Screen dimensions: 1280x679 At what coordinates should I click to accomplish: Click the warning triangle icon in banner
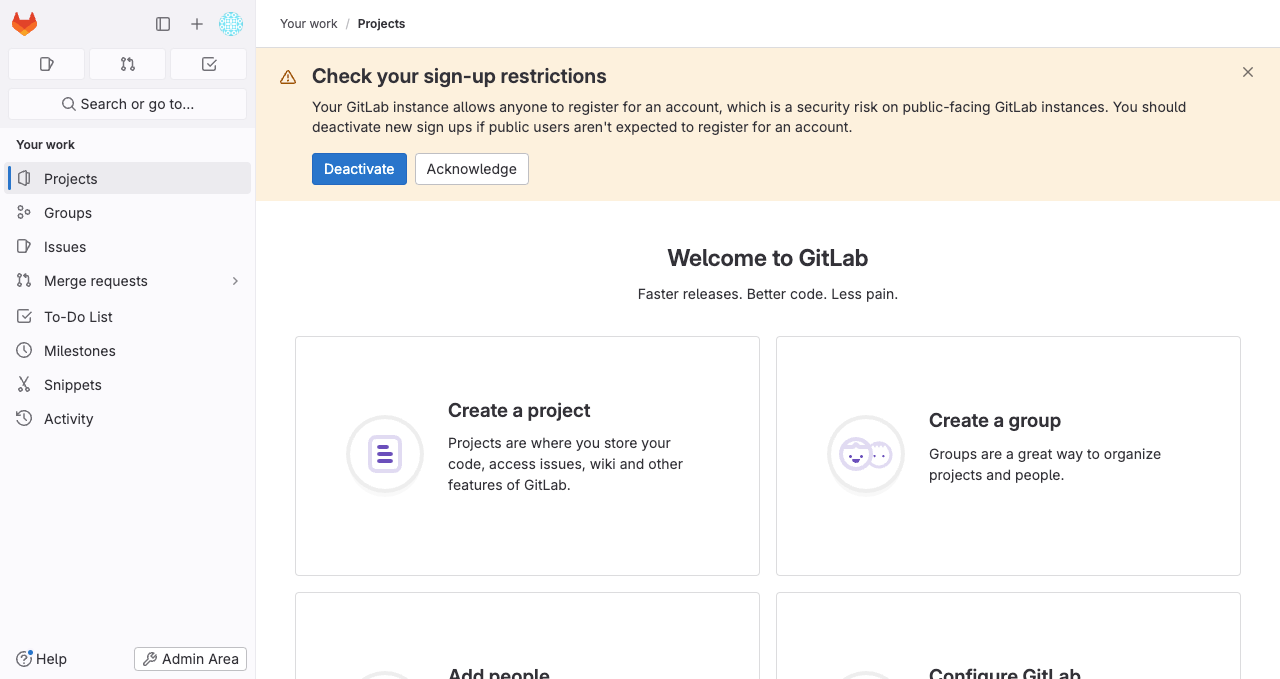pyautogui.click(x=288, y=77)
